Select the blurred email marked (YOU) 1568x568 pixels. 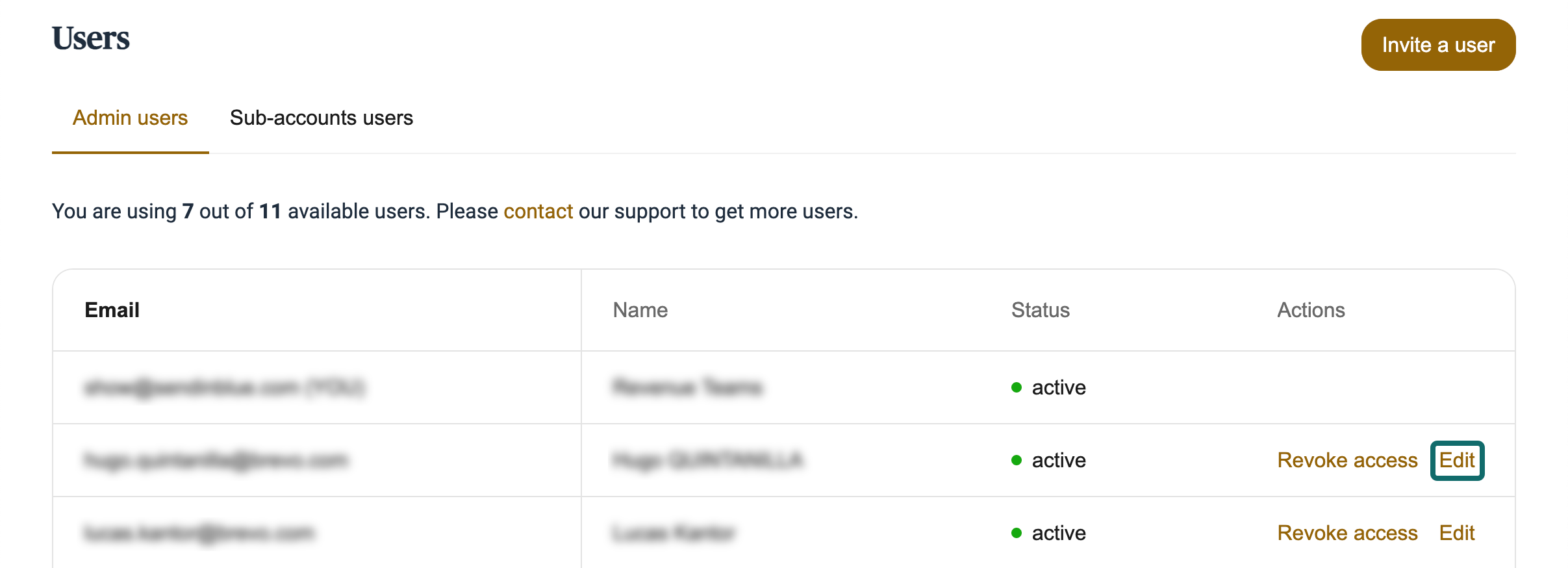point(225,387)
